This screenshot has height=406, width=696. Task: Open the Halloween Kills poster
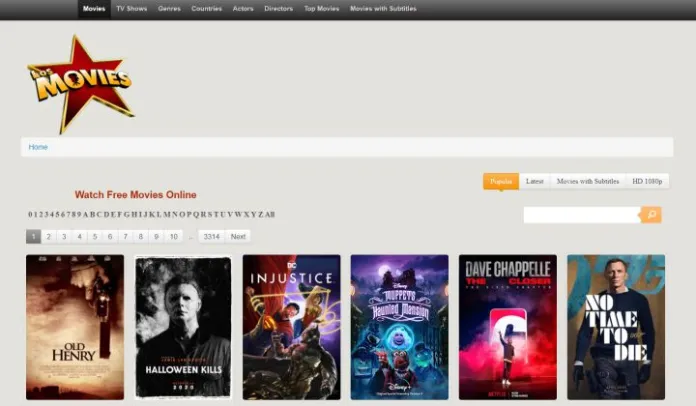pyautogui.click(x=183, y=327)
